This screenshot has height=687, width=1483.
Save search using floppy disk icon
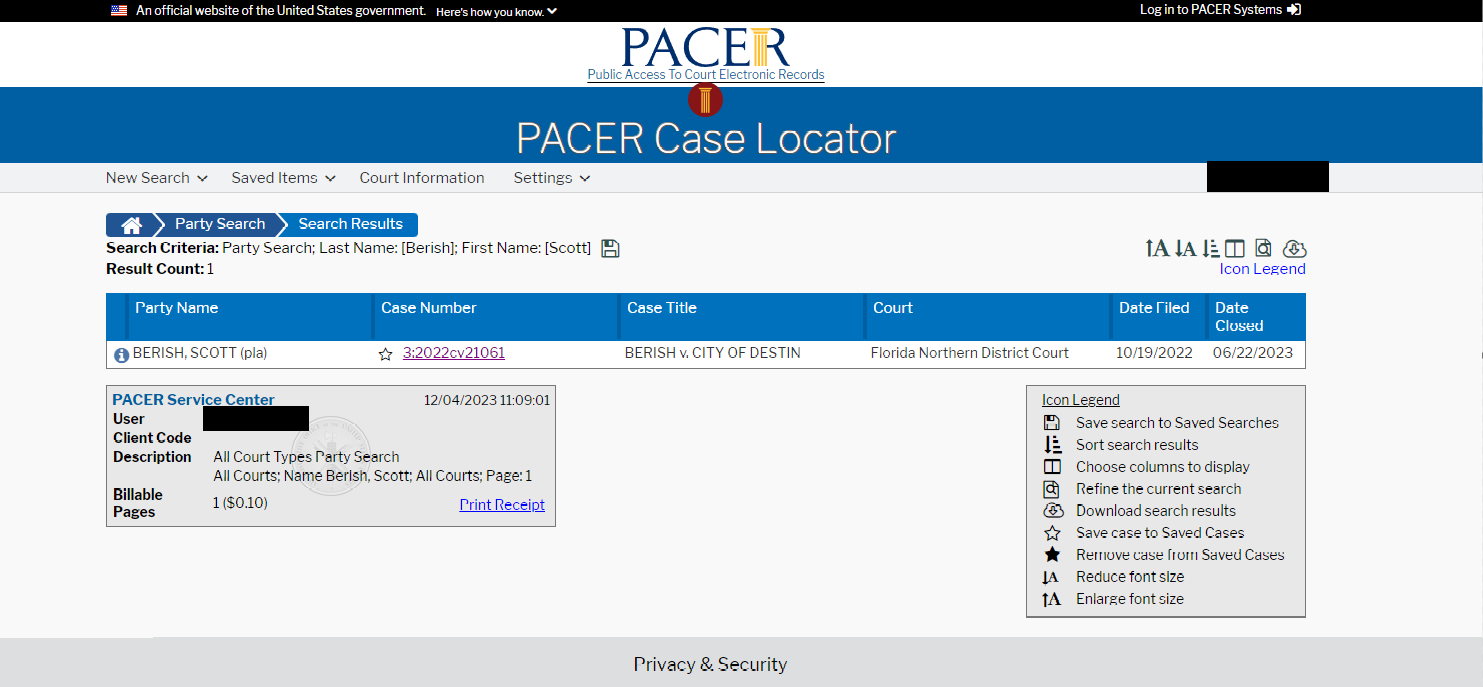[610, 249]
